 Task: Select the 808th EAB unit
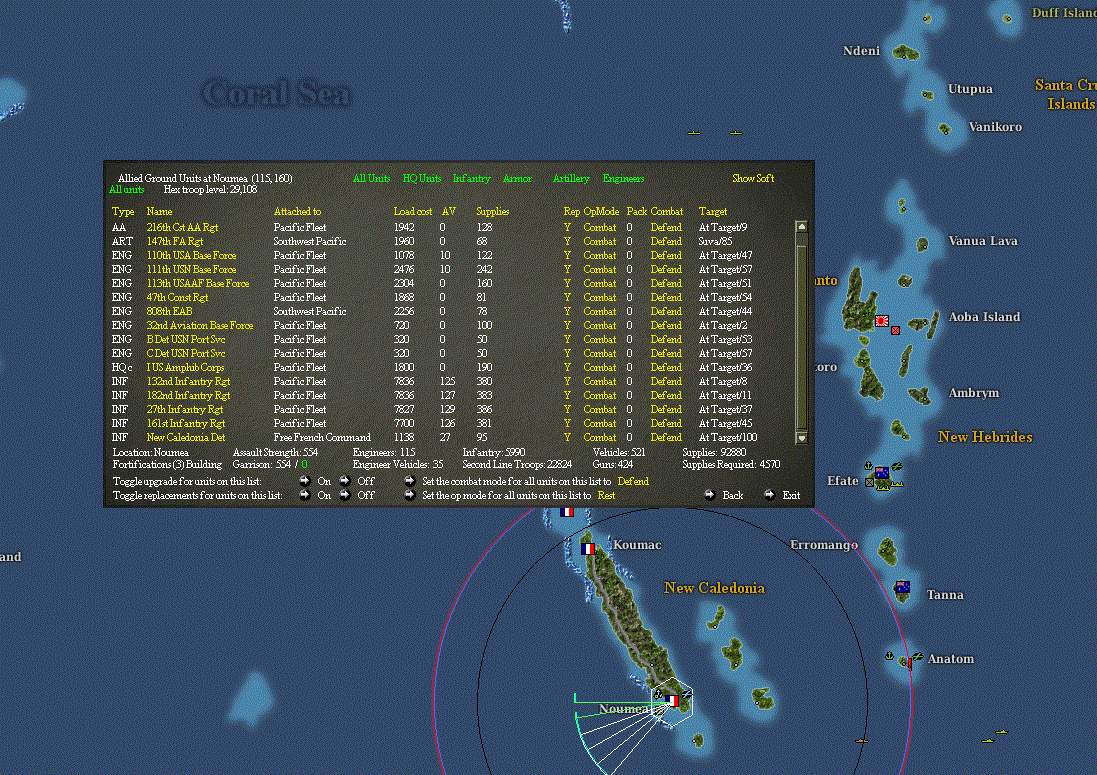[x=169, y=311]
